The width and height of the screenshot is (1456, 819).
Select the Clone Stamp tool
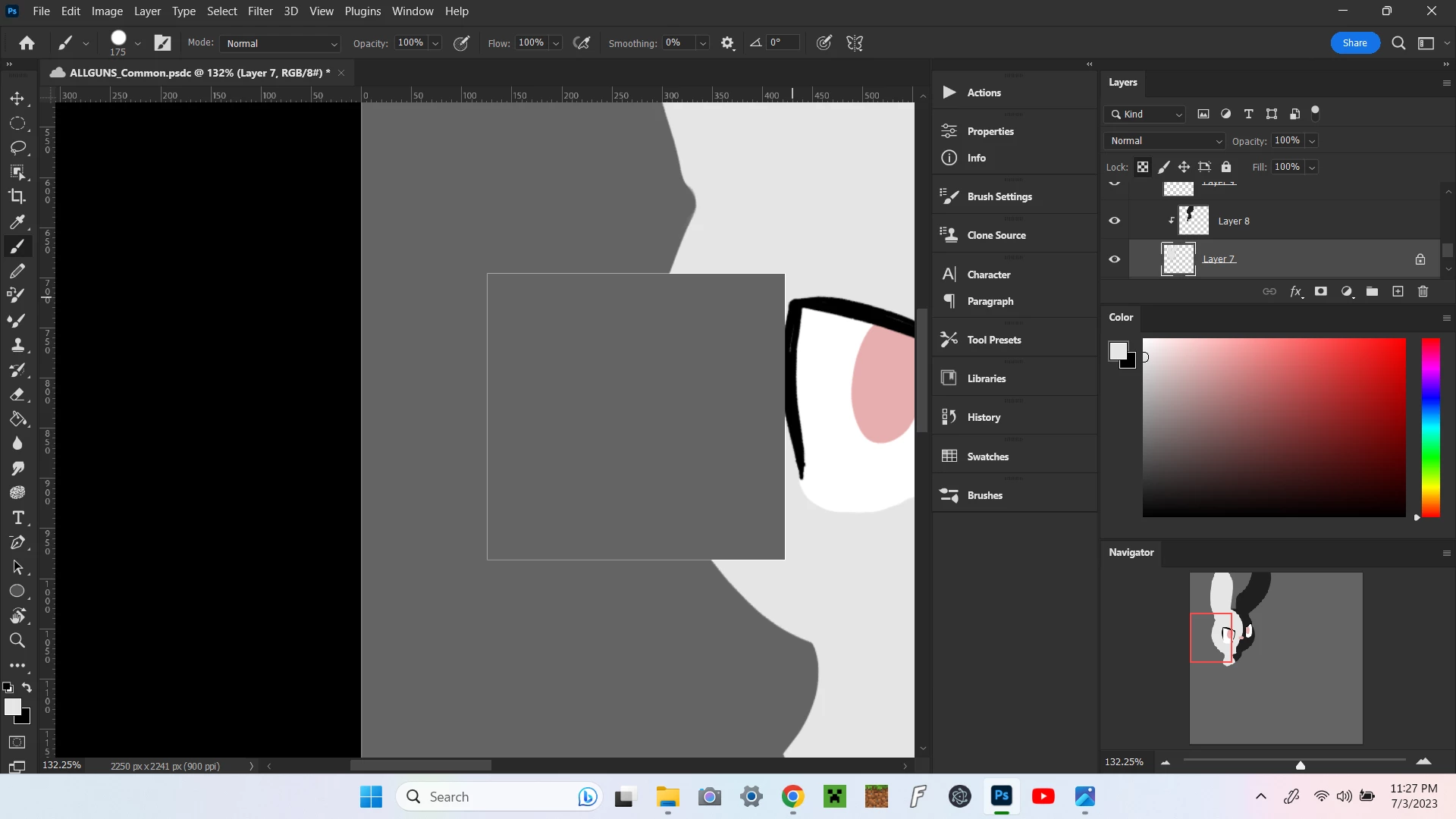coord(17,345)
